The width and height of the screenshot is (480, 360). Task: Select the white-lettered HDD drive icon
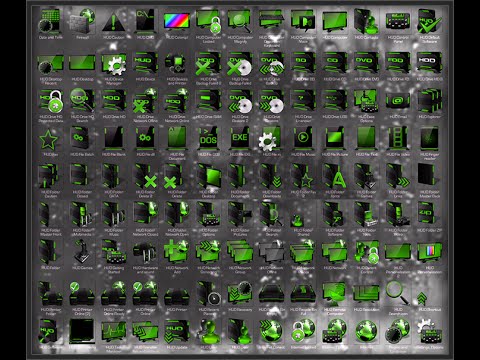(x=429, y=63)
